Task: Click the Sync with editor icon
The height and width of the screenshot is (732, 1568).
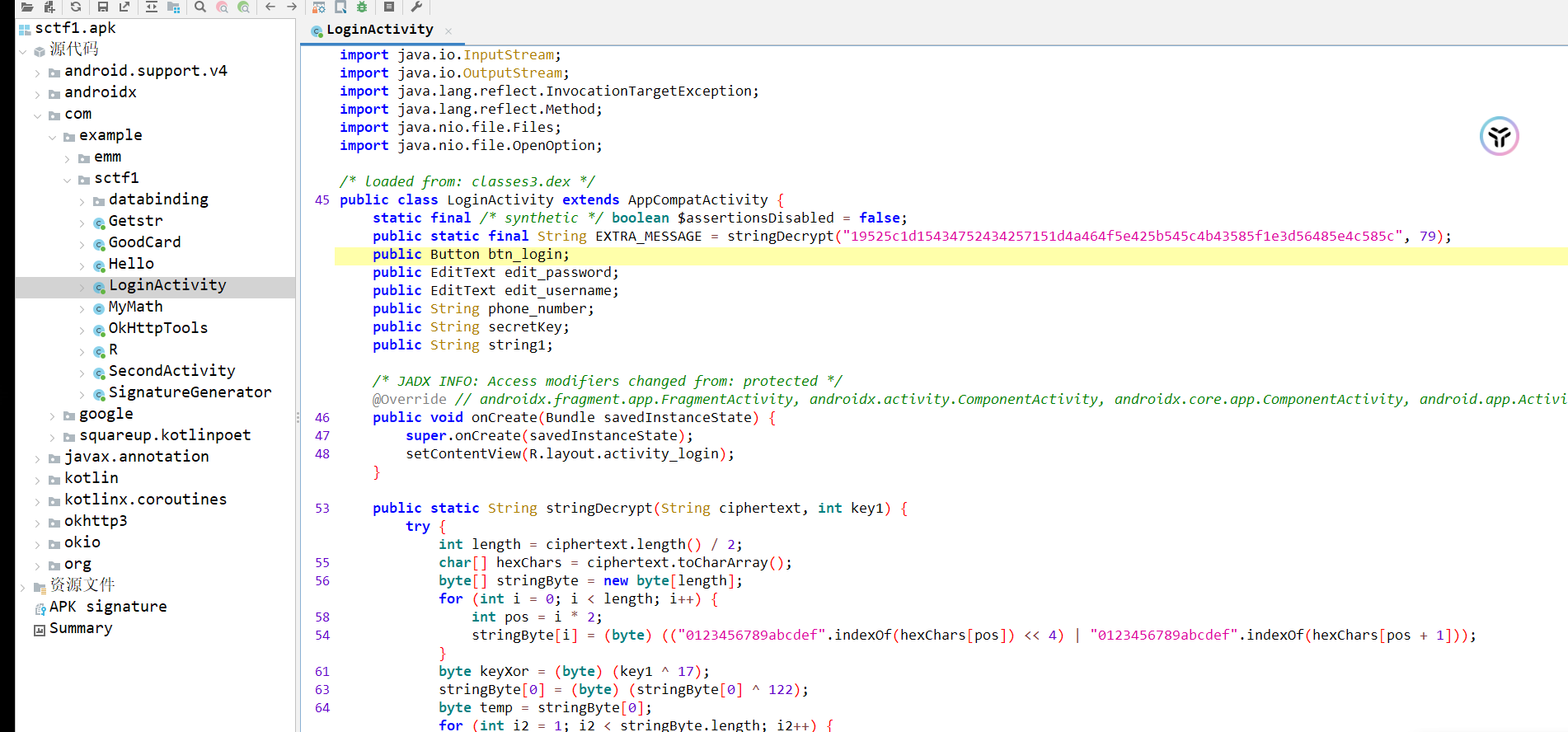Action: click(x=152, y=7)
